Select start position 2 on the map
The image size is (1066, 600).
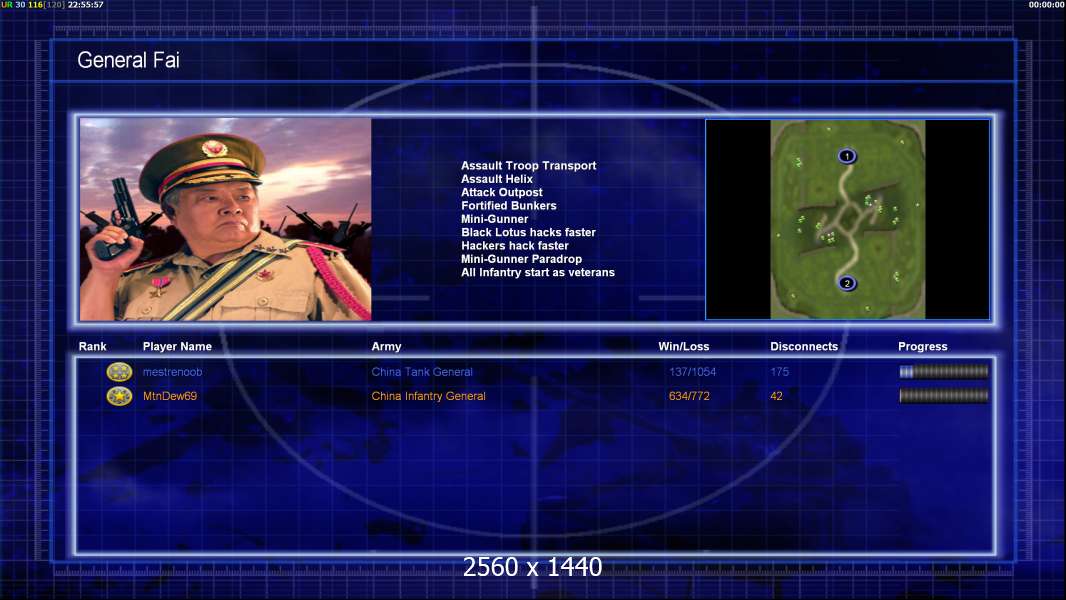(846, 283)
